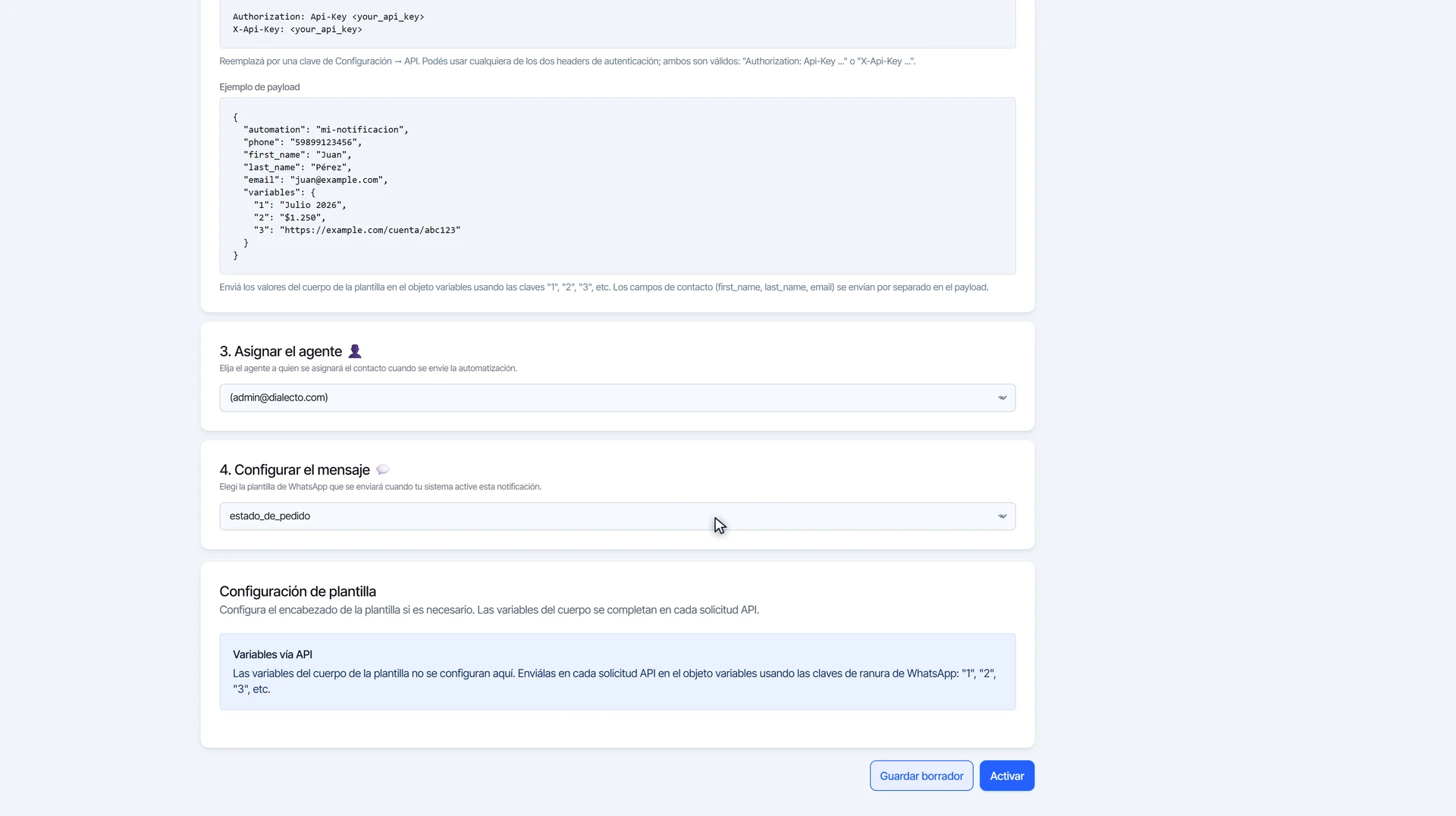
Task: Click the "Variables vía API" info title
Action: 272,654
